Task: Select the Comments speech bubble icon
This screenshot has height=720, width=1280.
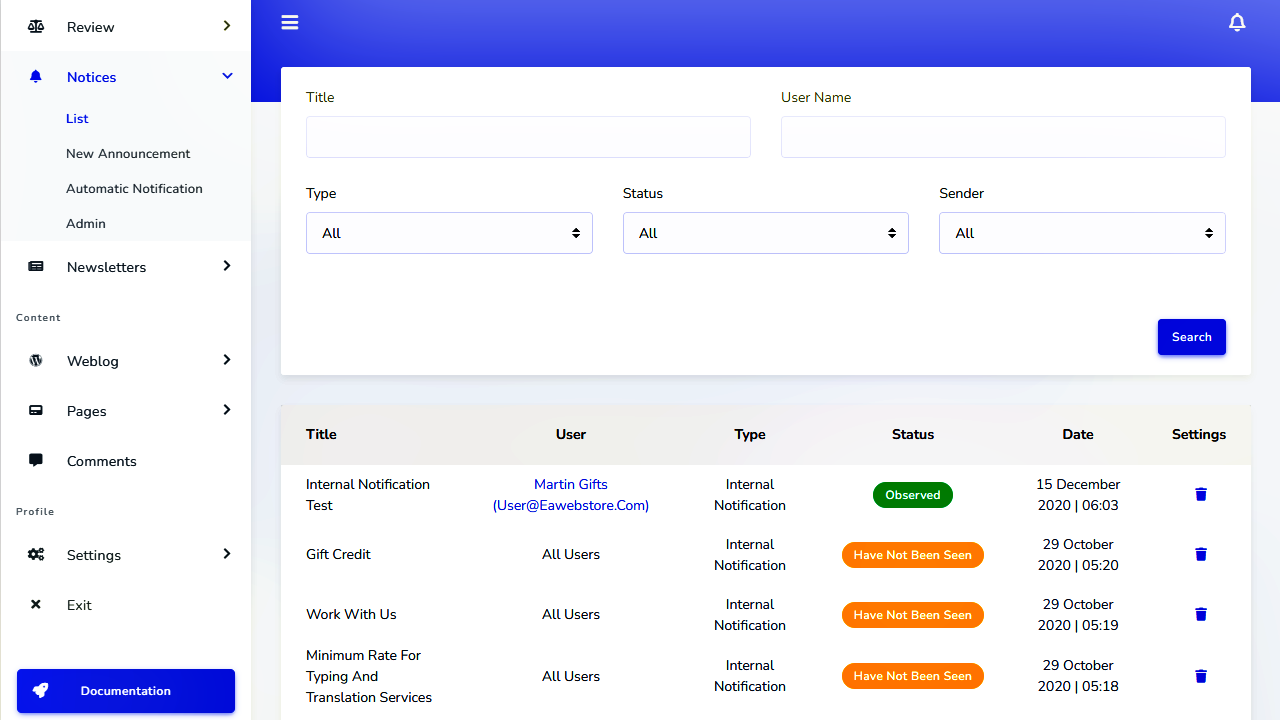Action: pos(36,461)
